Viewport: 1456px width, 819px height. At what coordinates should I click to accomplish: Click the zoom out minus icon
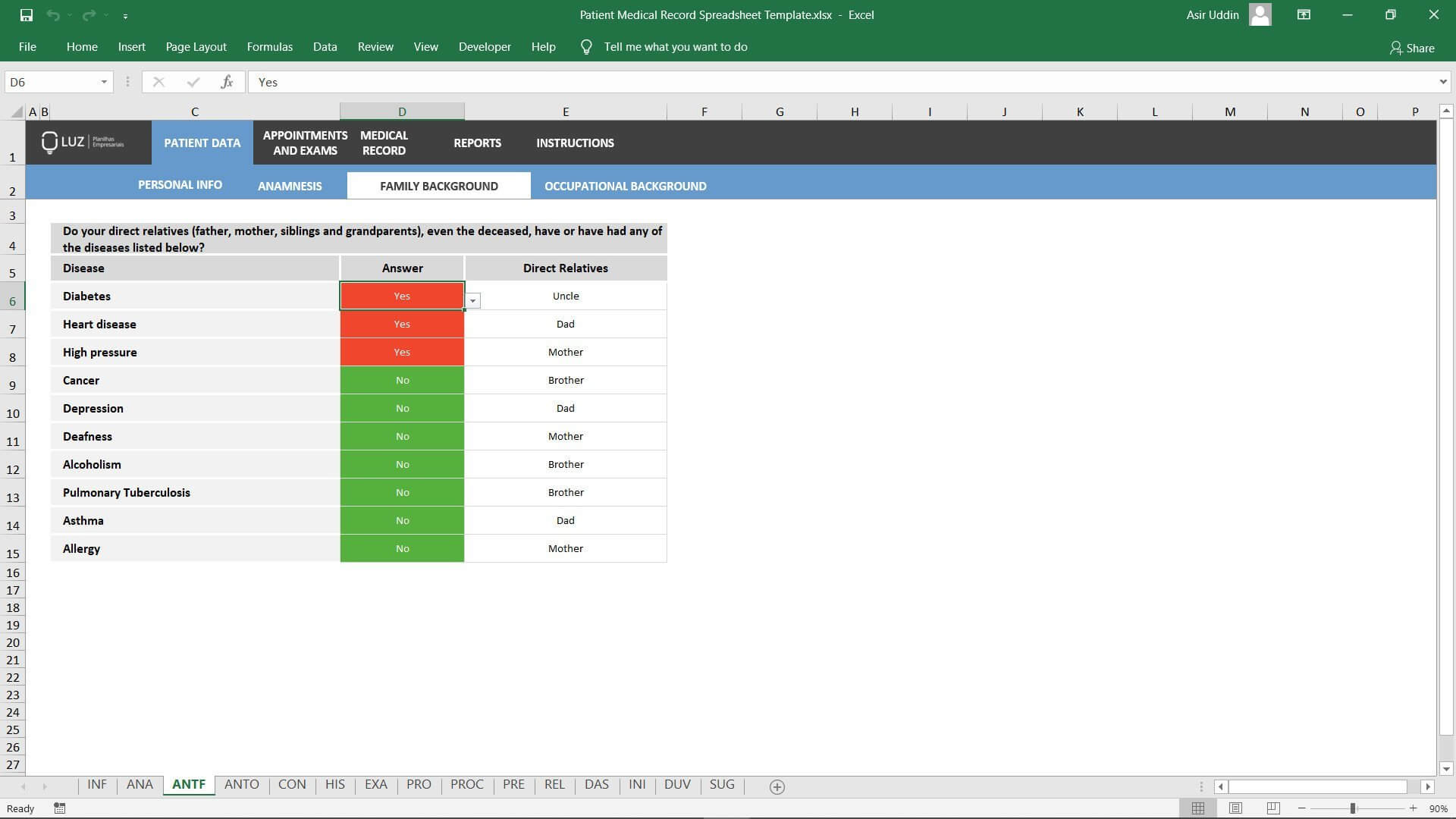[x=1302, y=808]
